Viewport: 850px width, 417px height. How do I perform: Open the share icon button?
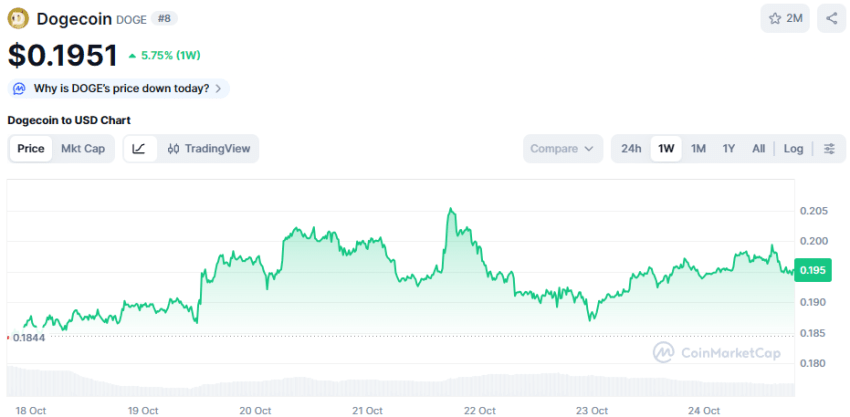(832, 18)
